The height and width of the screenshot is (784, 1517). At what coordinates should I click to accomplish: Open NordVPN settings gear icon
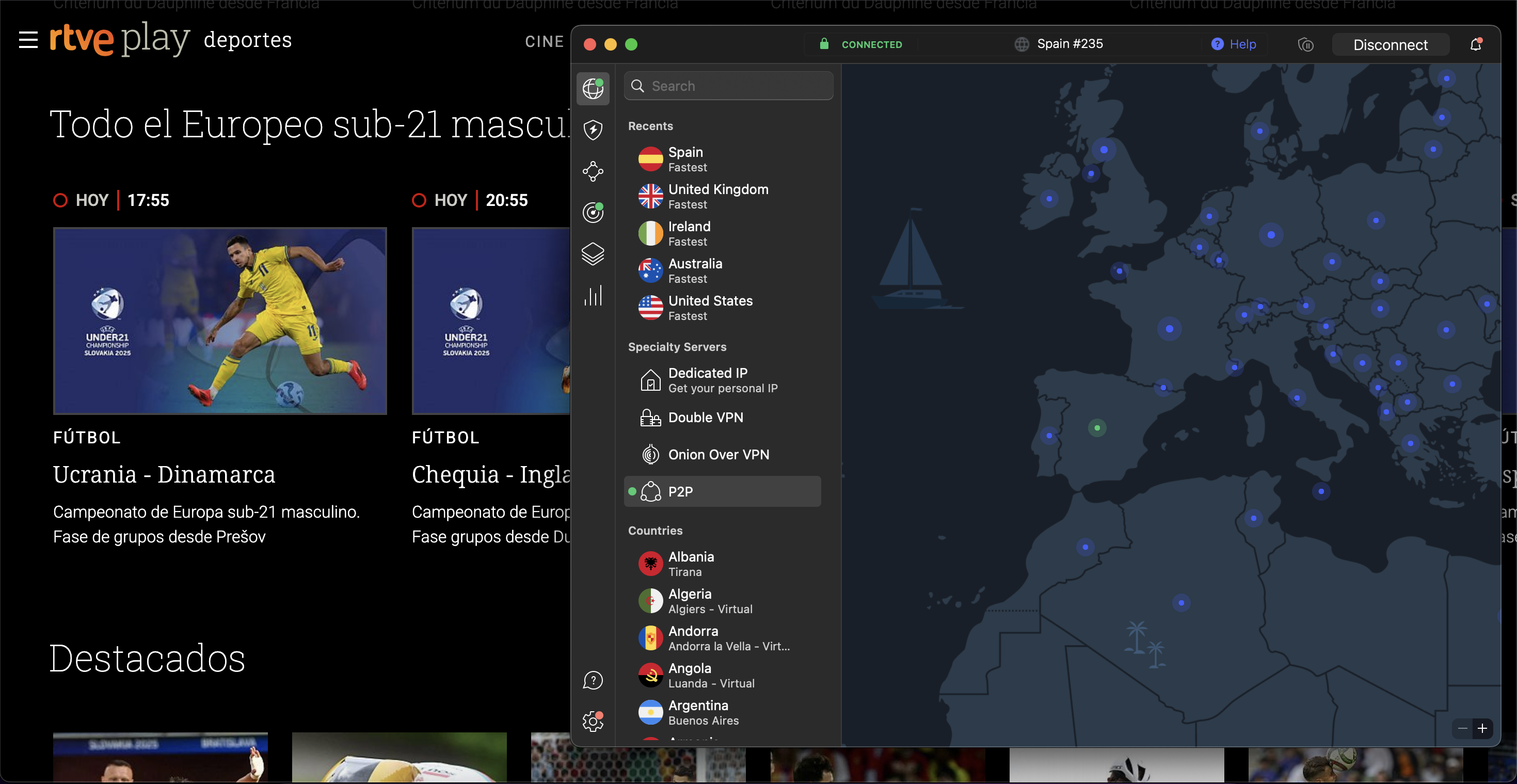click(x=593, y=721)
